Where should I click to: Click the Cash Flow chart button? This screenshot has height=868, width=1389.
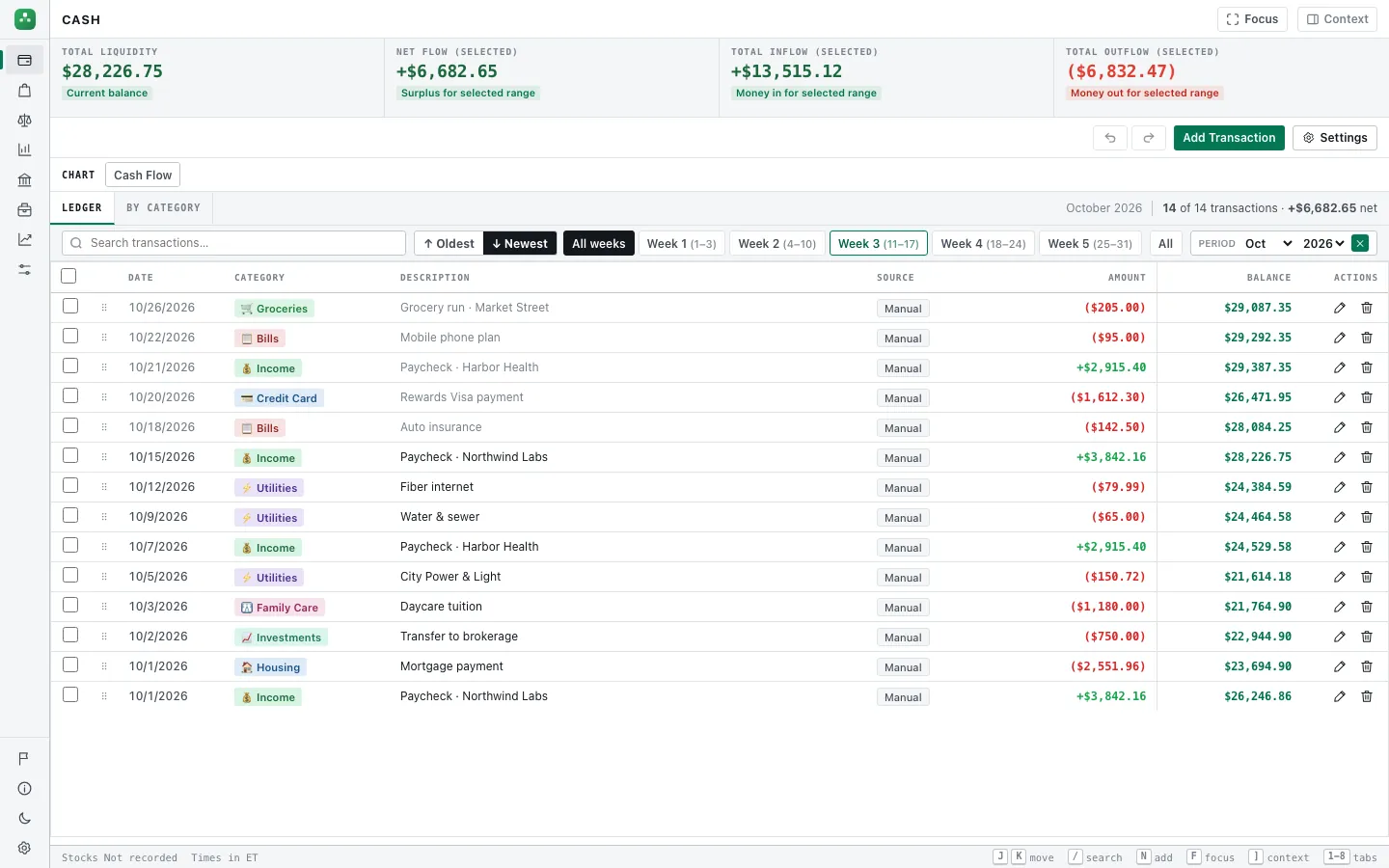(x=143, y=175)
